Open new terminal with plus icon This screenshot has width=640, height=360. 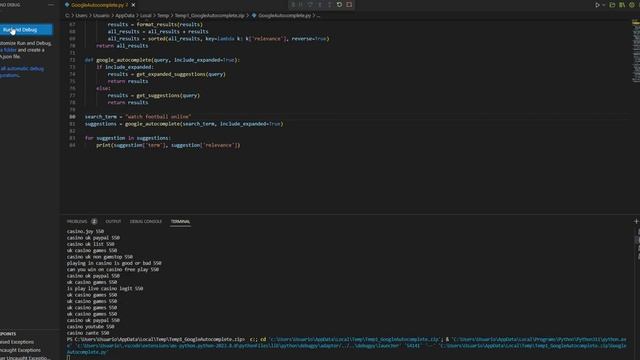tap(636, 222)
